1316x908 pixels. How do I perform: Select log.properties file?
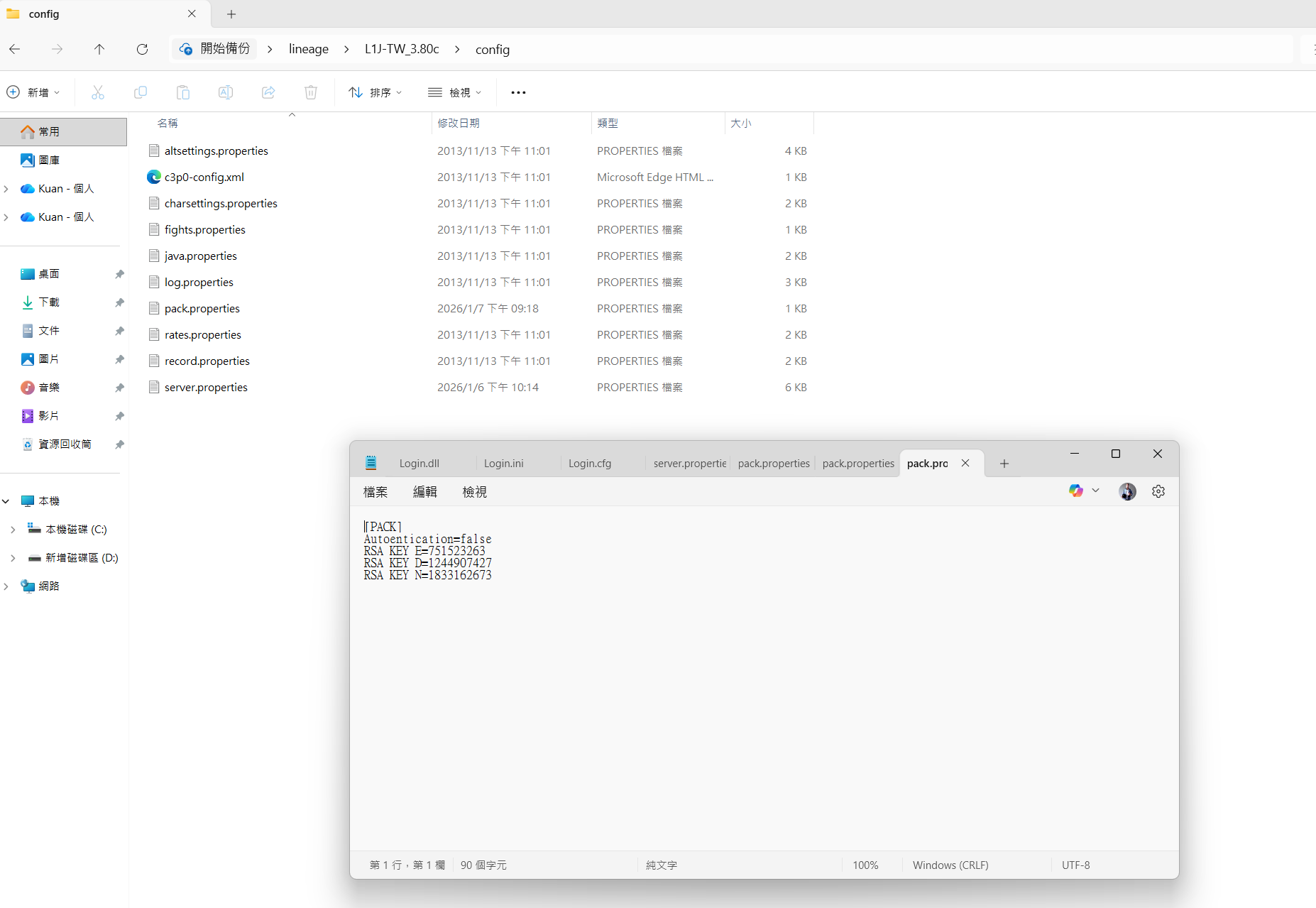point(199,283)
